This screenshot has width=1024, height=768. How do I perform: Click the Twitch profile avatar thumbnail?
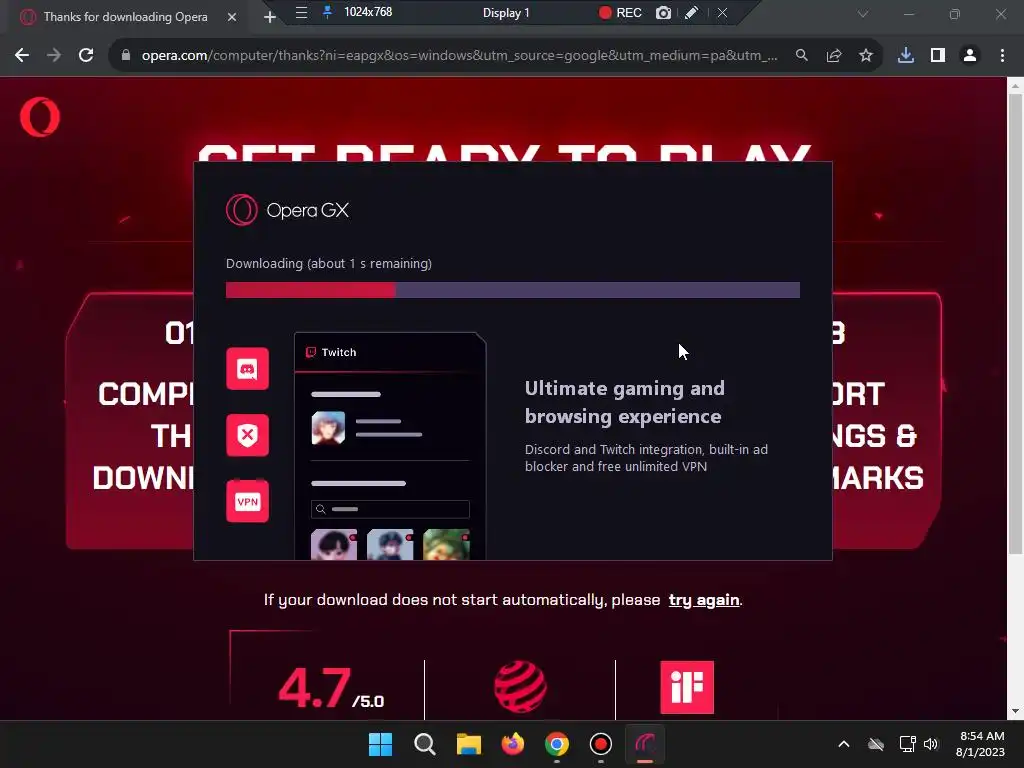[328, 428]
